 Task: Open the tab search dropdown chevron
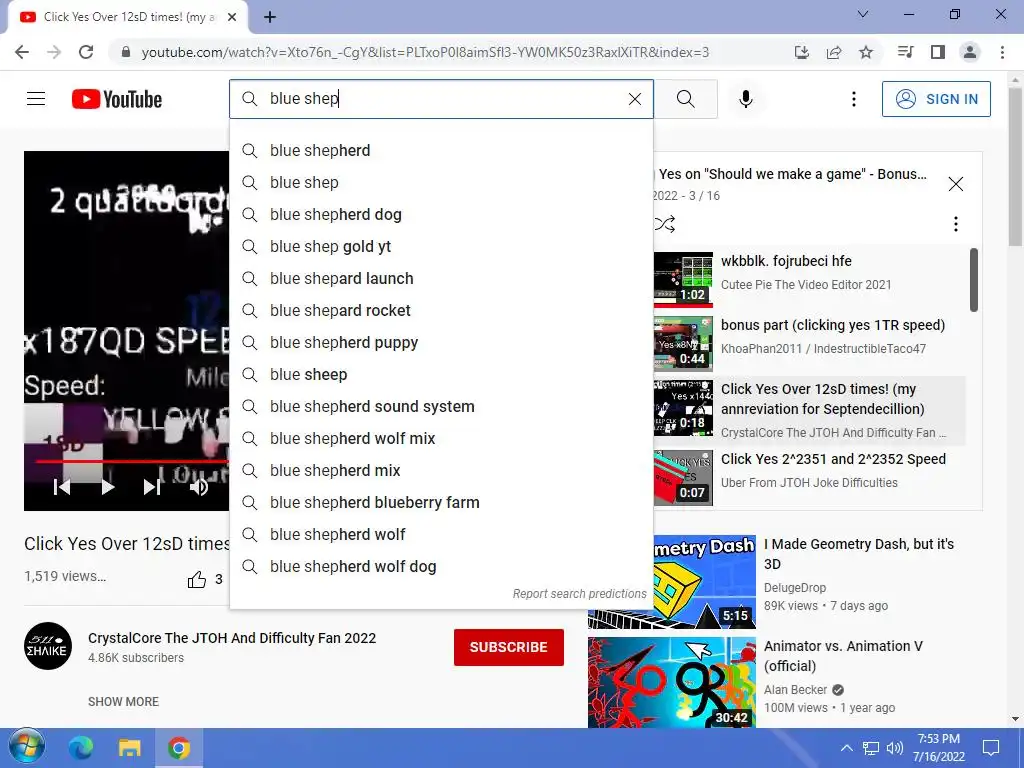click(x=863, y=14)
